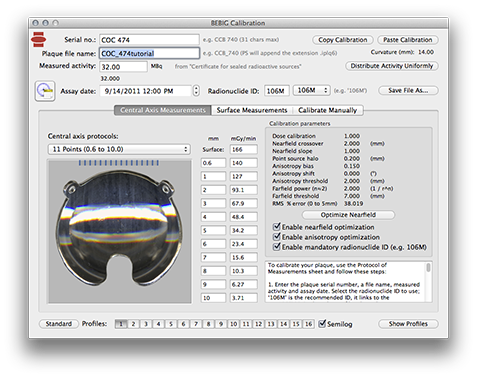Viewport: 477px width, 378px height.
Task: Select profile 8 button
Action: (208, 324)
